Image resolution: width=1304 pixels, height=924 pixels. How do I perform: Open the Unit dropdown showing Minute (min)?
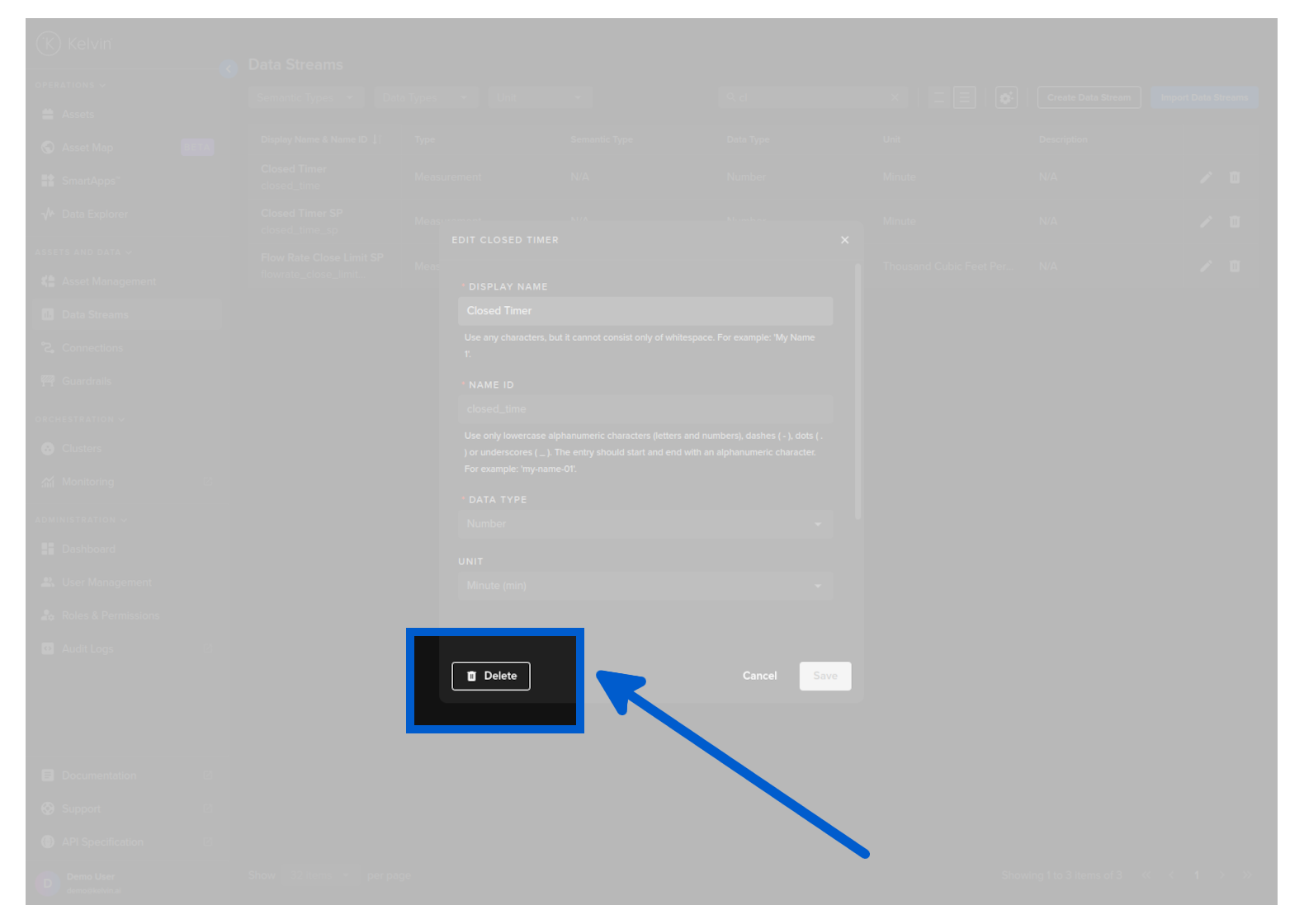click(x=645, y=586)
